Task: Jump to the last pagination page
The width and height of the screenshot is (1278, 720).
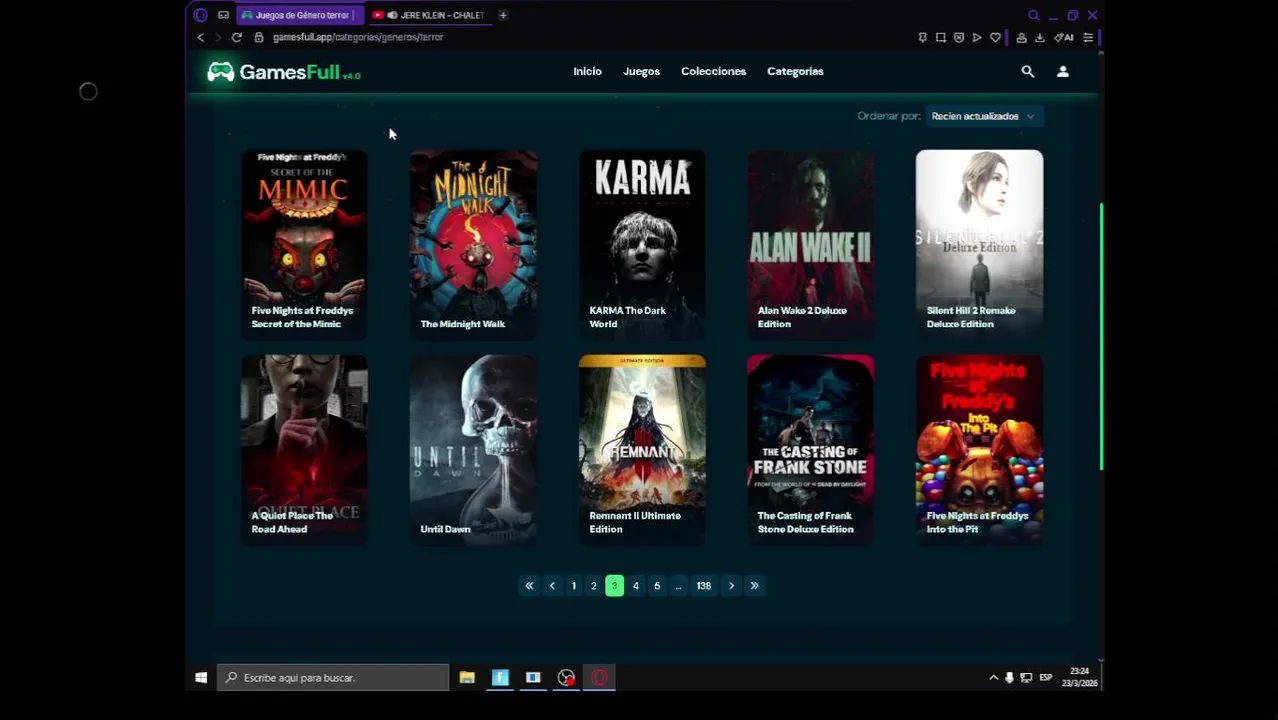Action: point(754,586)
